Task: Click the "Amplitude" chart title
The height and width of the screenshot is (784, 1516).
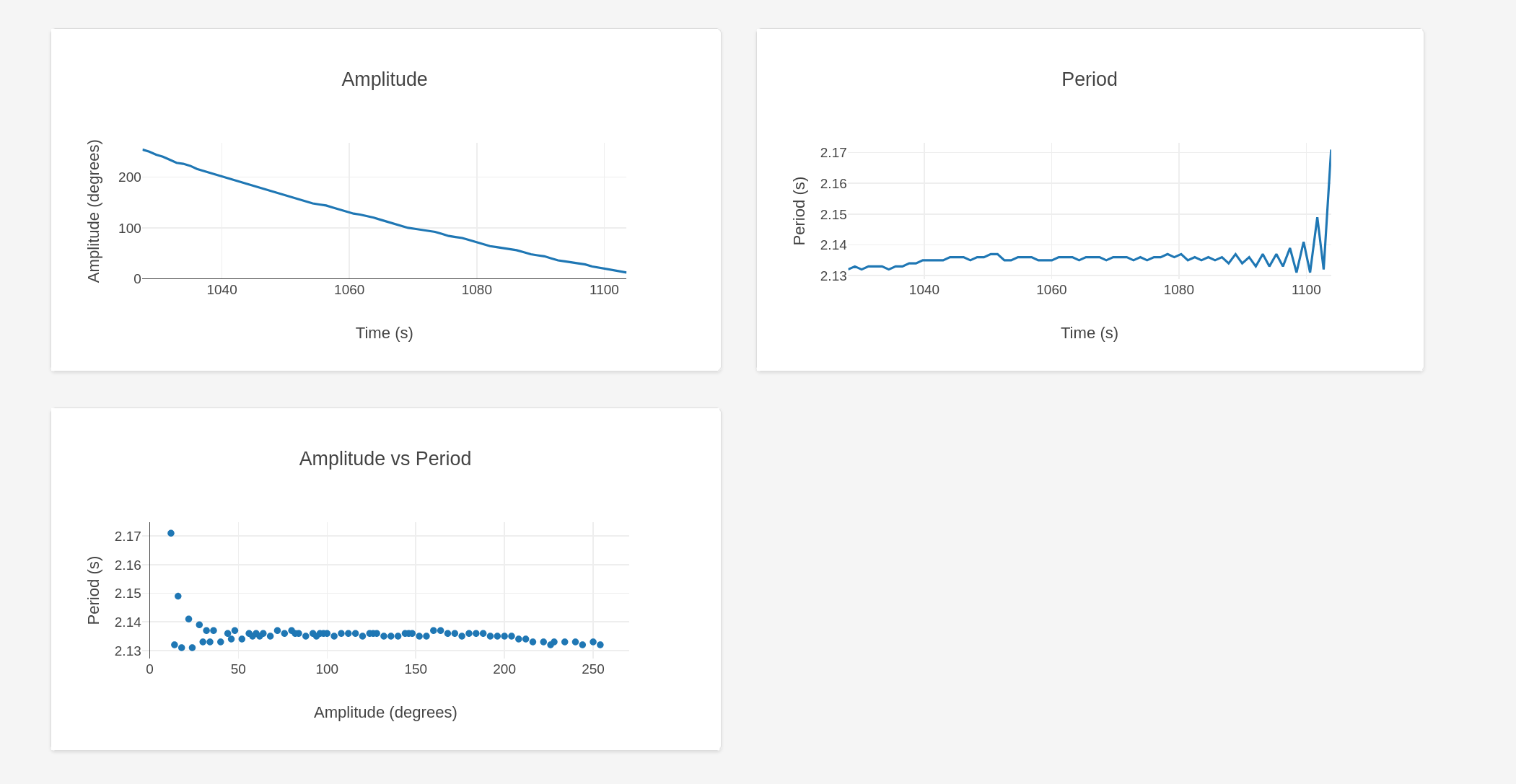Action: click(x=384, y=79)
